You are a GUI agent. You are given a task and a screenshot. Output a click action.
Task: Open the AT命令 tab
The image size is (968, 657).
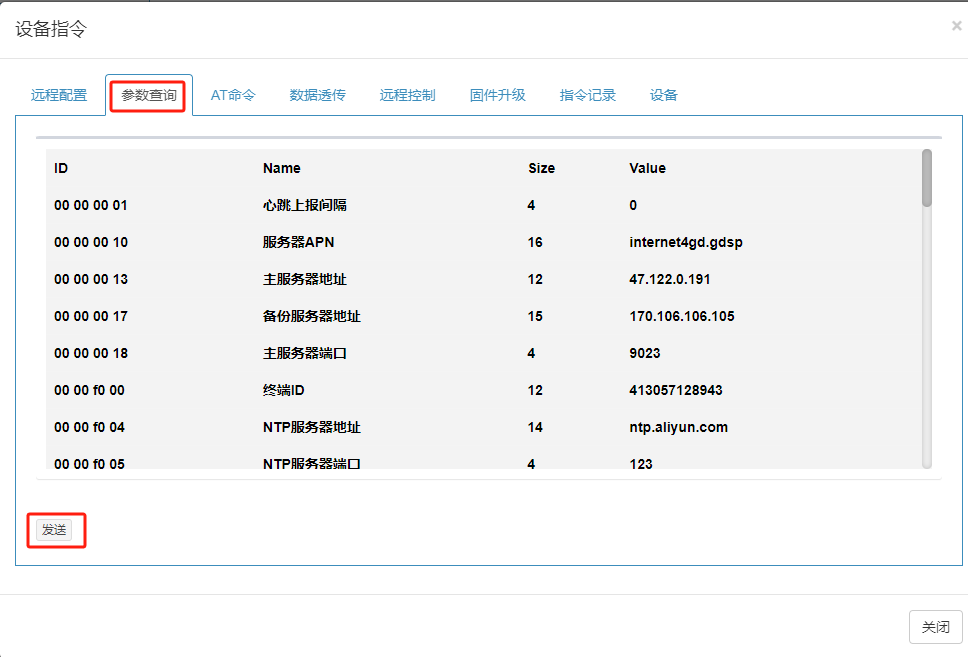click(x=233, y=96)
